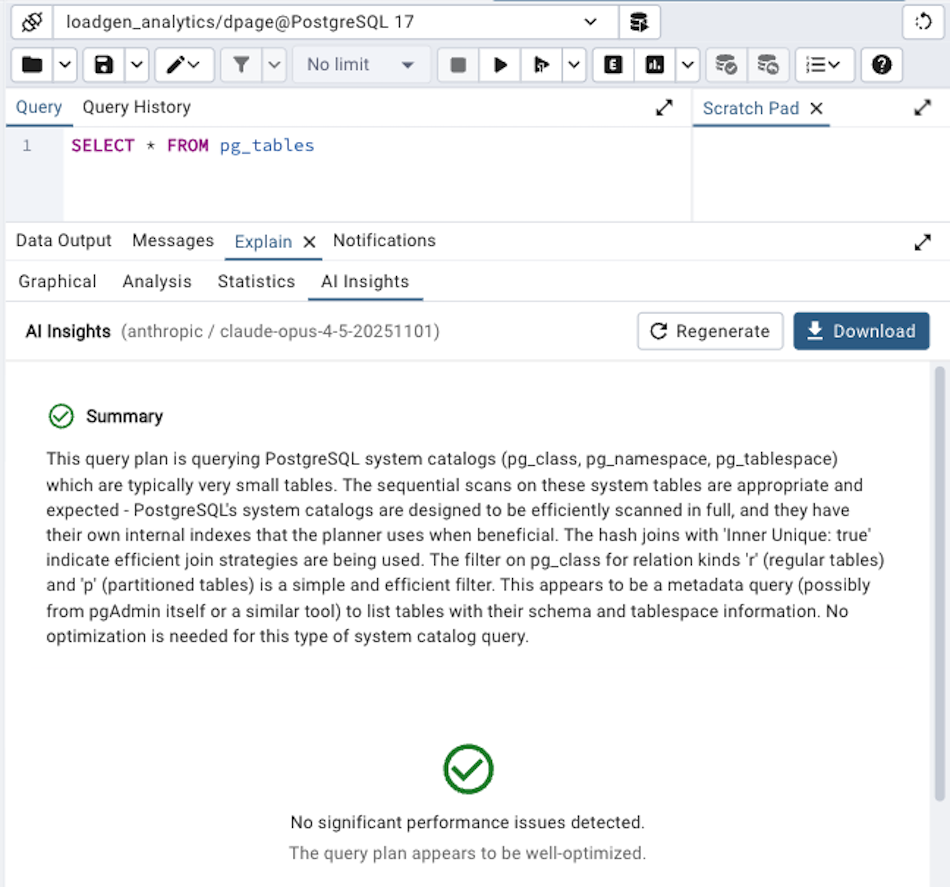
Task: Click the filter icon in the toolbar
Action: [241, 64]
